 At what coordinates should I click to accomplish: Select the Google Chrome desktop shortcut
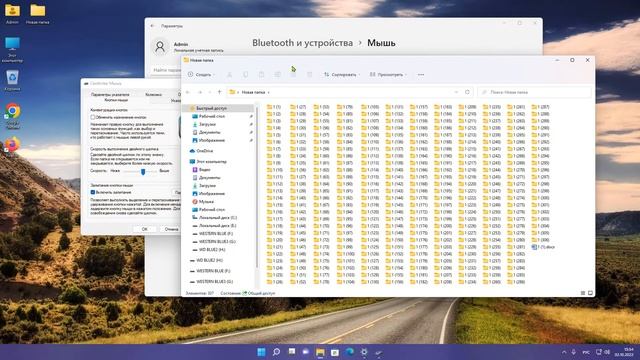[x=12, y=116]
